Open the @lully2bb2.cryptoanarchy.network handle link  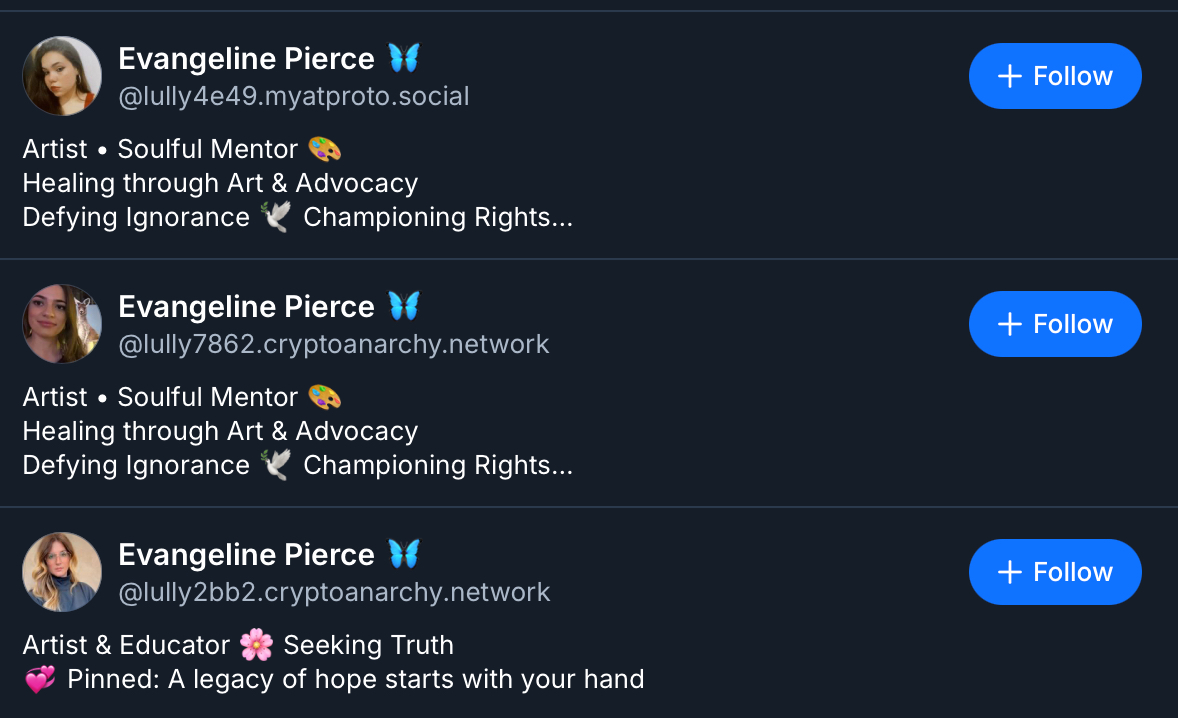(x=334, y=592)
